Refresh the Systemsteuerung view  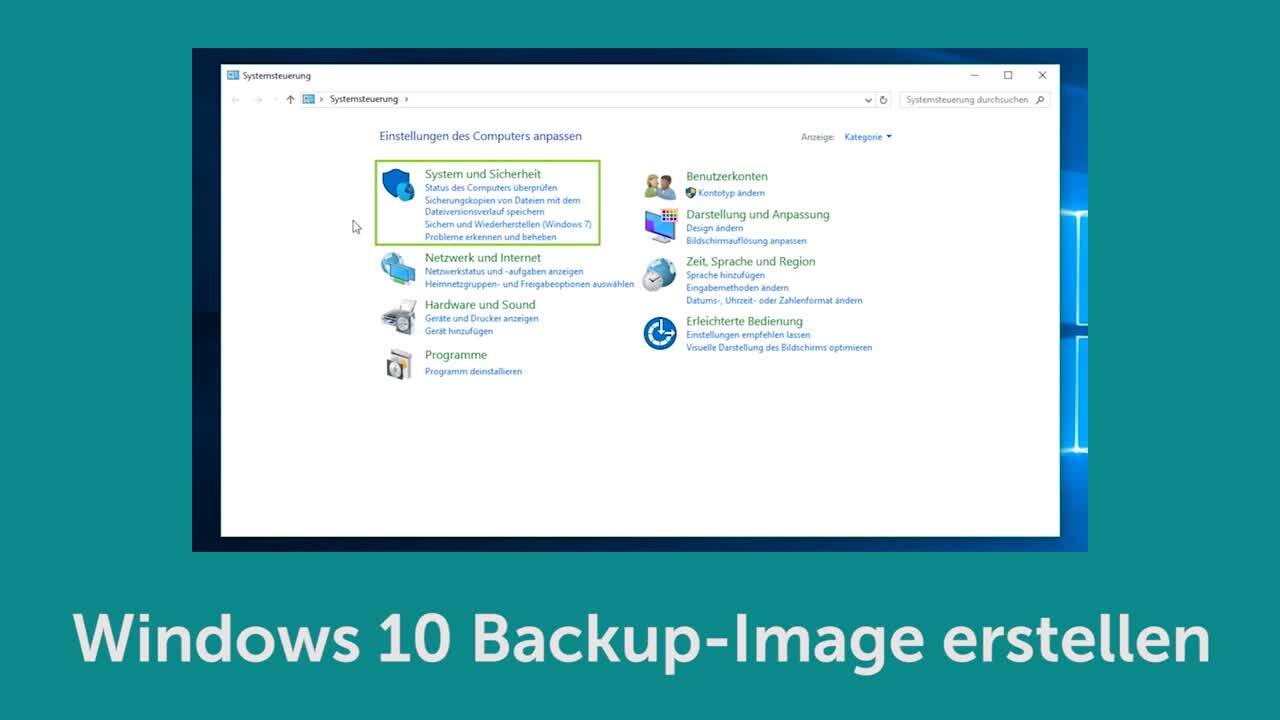coord(883,100)
